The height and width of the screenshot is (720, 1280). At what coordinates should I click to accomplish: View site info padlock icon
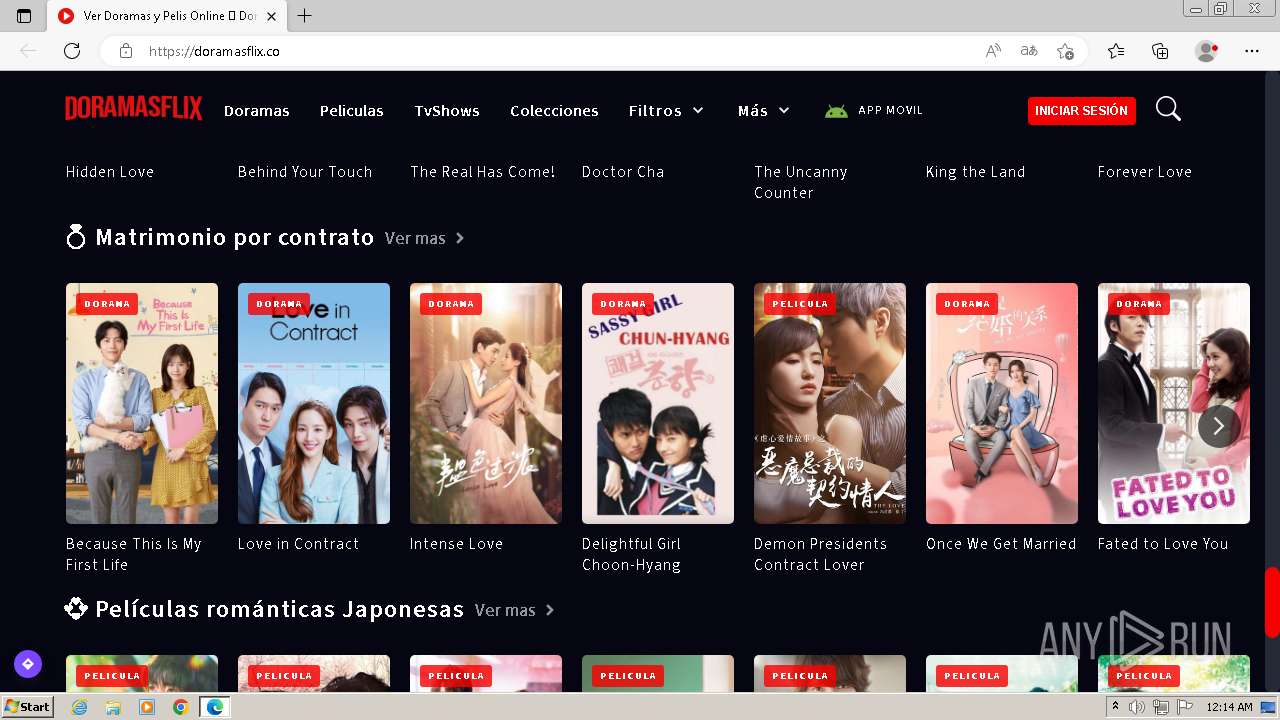126,51
